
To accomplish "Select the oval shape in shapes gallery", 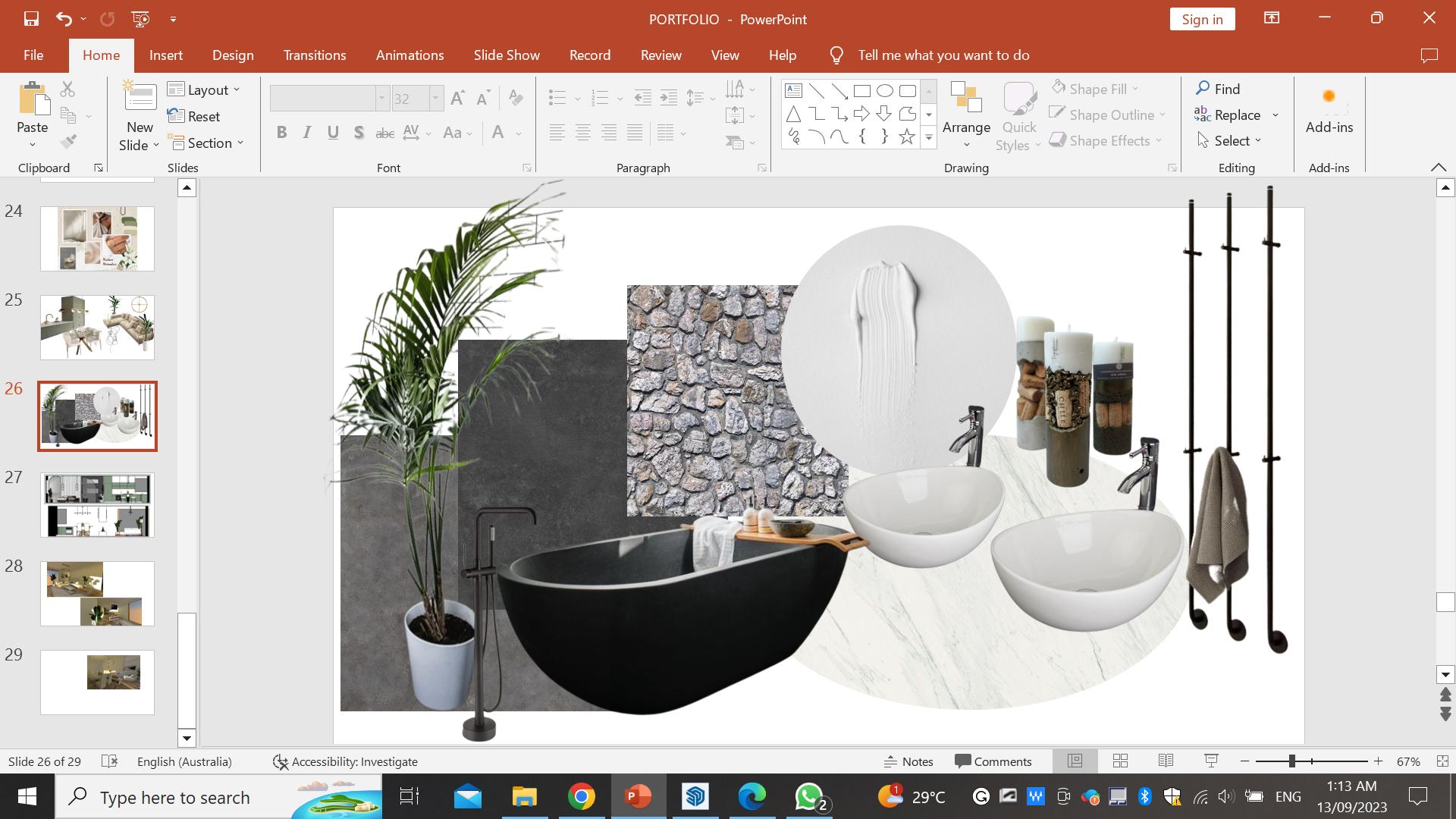I will (884, 91).
